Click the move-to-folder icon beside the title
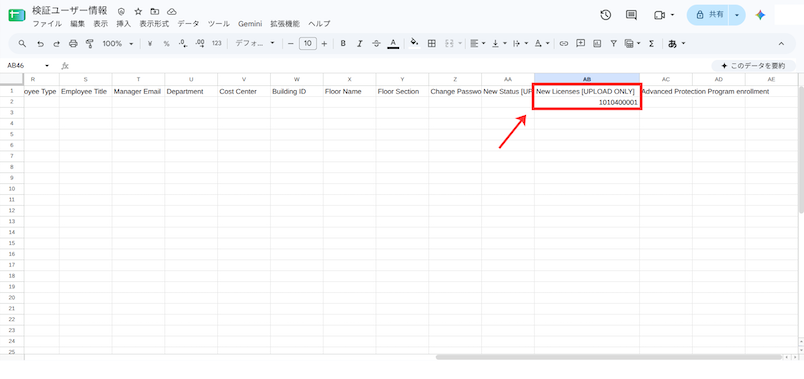The image size is (804, 379). [154, 11]
